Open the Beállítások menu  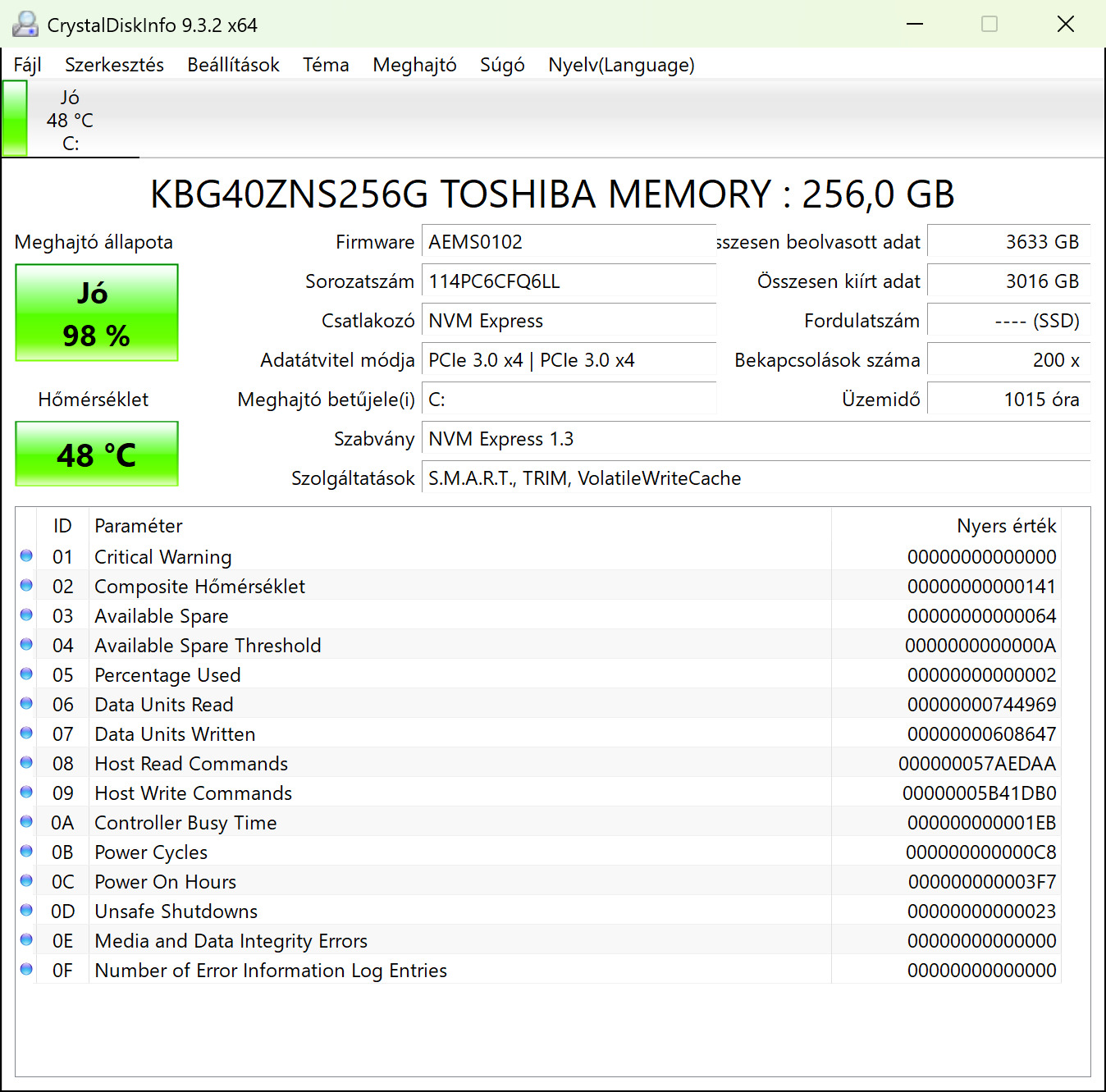[233, 65]
